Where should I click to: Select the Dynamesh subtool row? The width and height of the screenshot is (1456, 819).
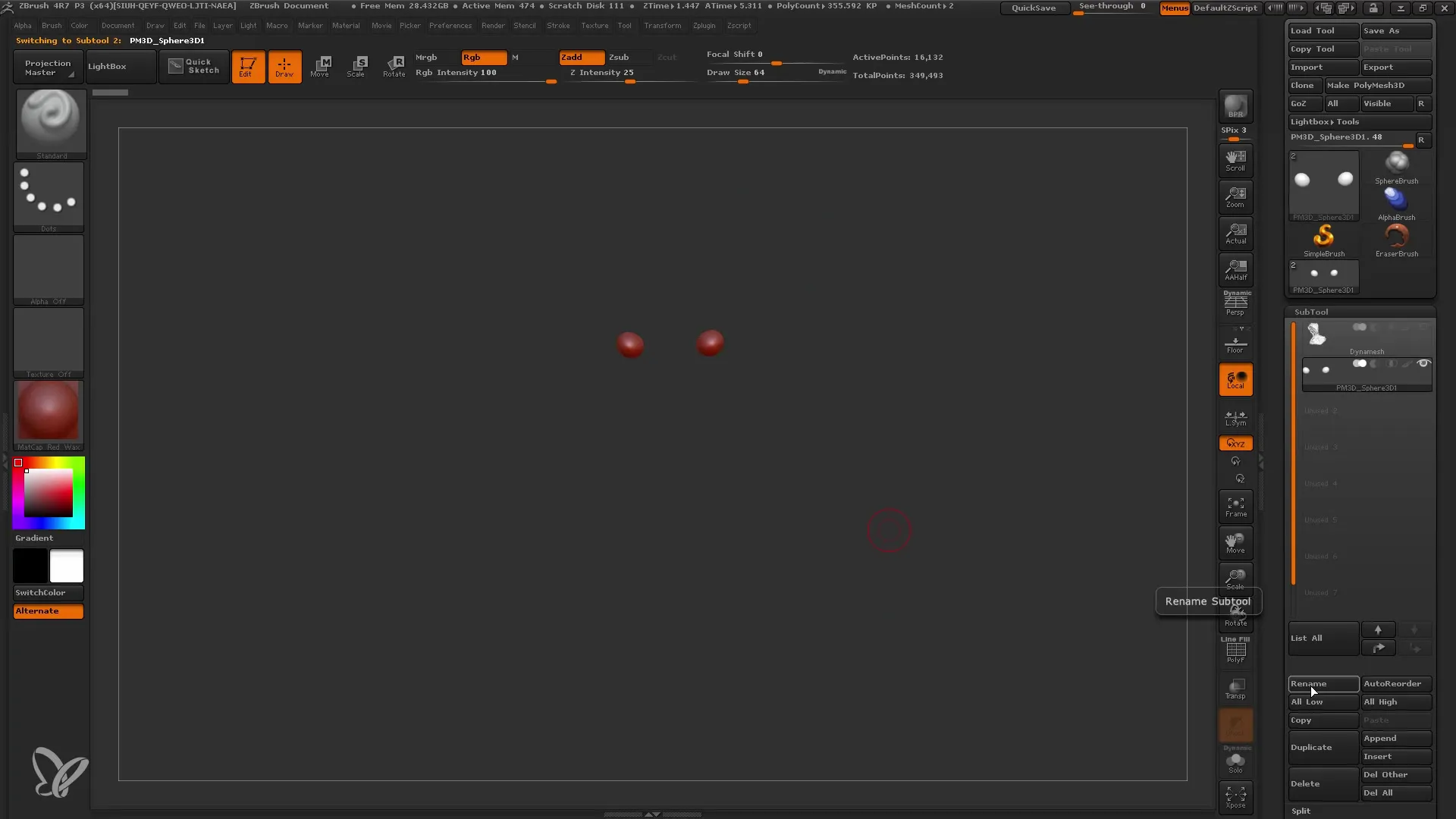pos(1367,339)
